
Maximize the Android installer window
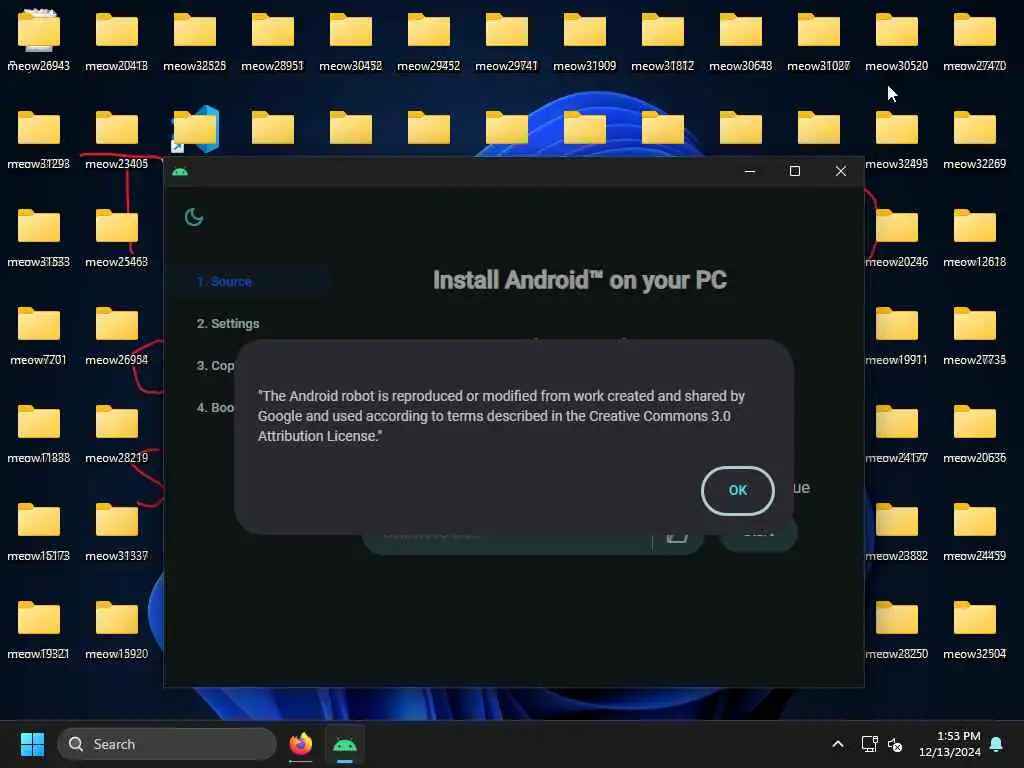coord(795,171)
